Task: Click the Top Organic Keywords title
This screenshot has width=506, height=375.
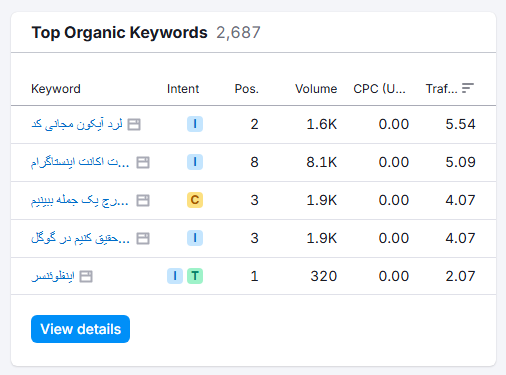Action: click(x=119, y=33)
